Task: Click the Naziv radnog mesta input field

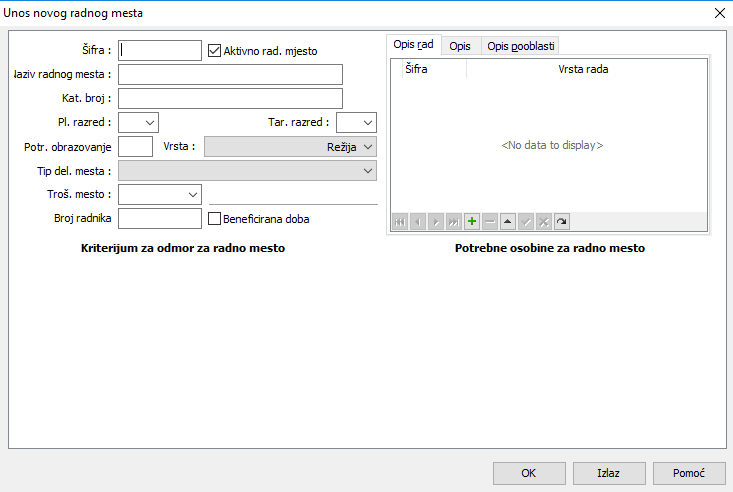Action: pos(230,74)
